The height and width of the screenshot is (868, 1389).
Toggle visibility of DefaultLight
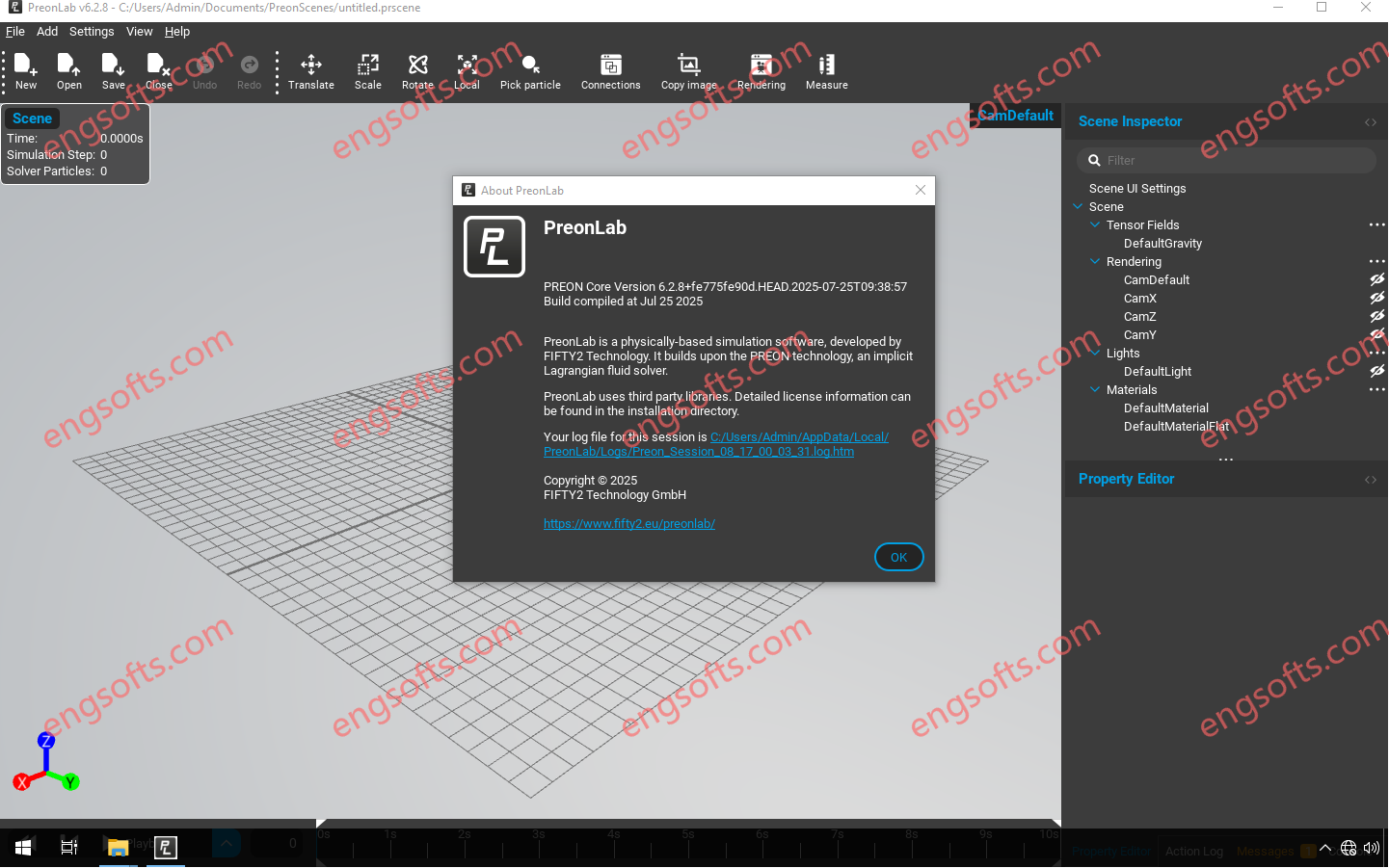pos(1377,372)
